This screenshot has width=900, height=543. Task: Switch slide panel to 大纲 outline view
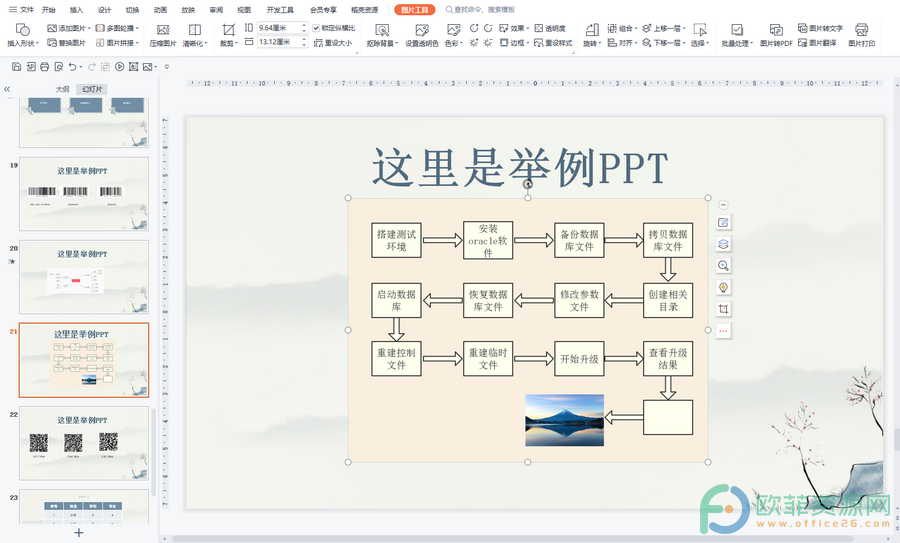click(62, 89)
